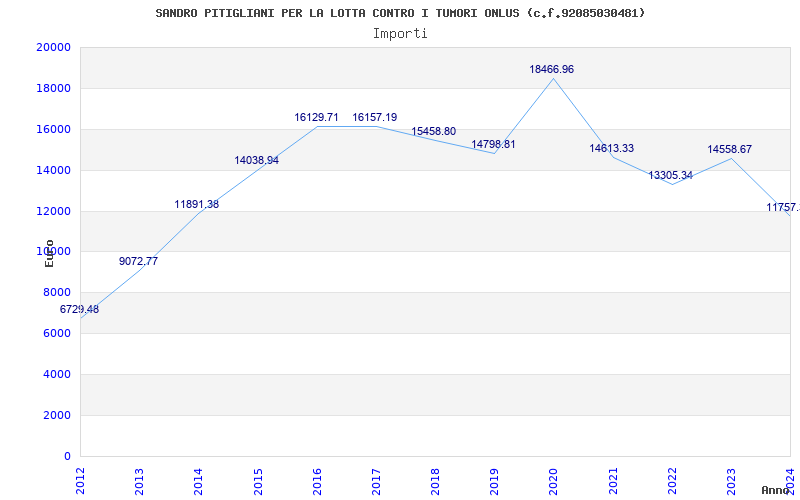
Task: Click the 8000 y-axis tick label
Action: click(x=56, y=293)
